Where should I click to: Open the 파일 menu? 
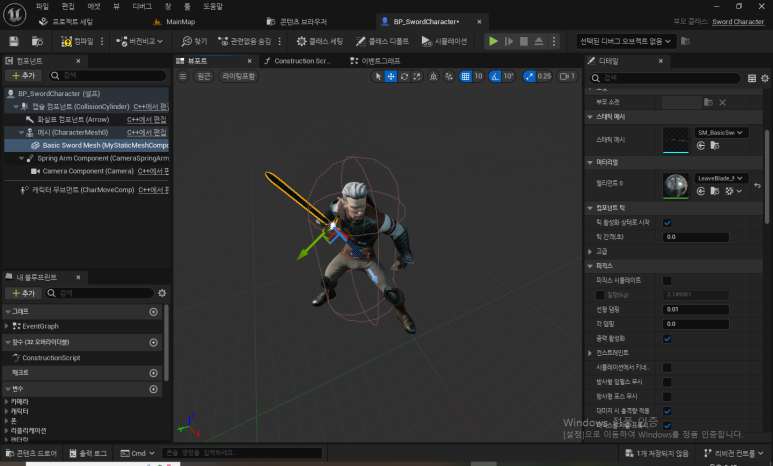[x=42, y=6]
